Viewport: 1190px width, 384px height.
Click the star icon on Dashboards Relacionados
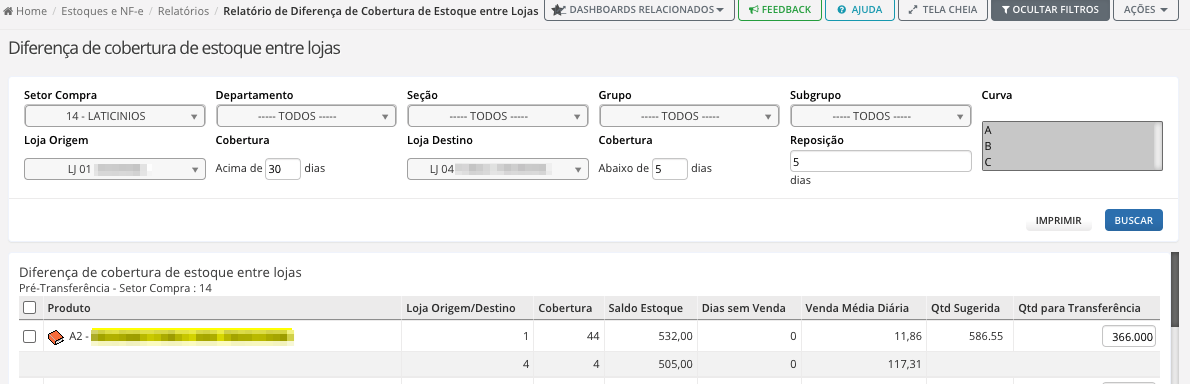coord(558,10)
